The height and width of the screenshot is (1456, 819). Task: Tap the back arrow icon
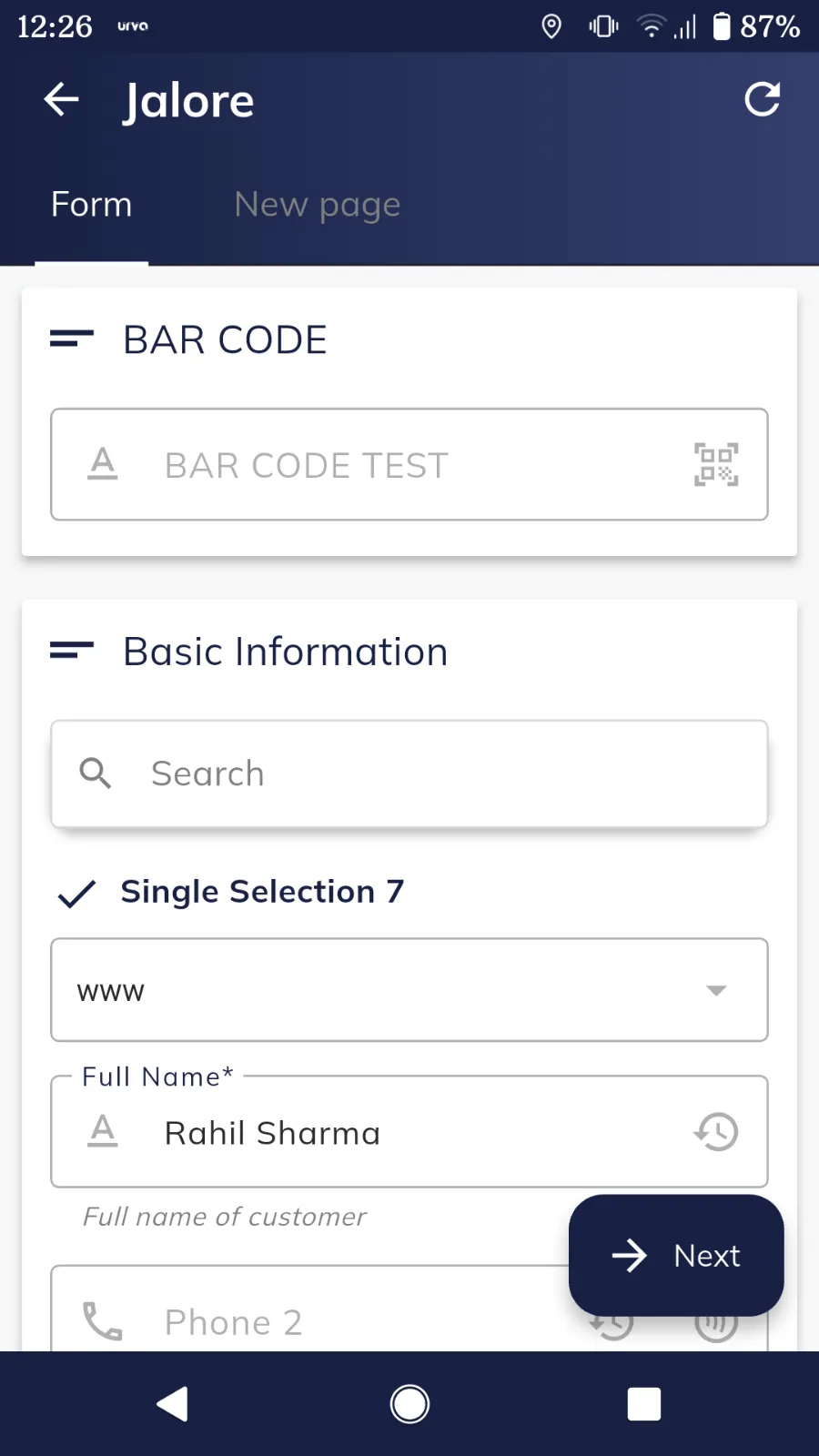(x=62, y=99)
